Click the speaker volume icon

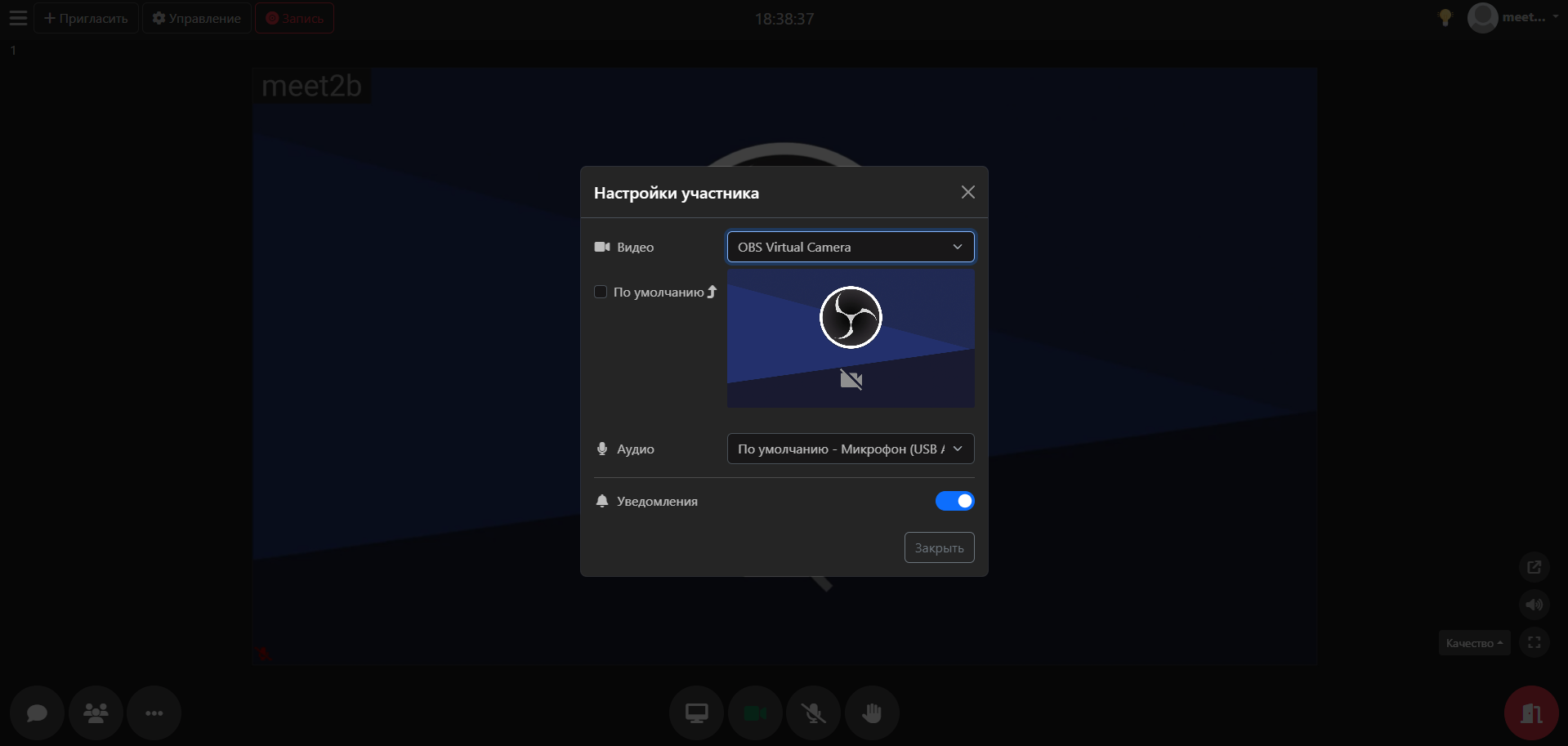click(1534, 605)
